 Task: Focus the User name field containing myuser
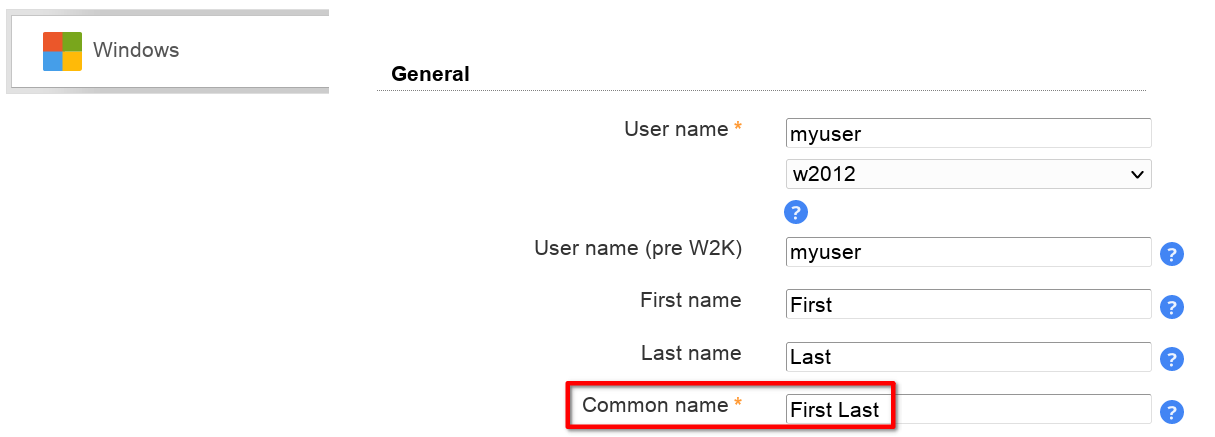click(x=968, y=134)
